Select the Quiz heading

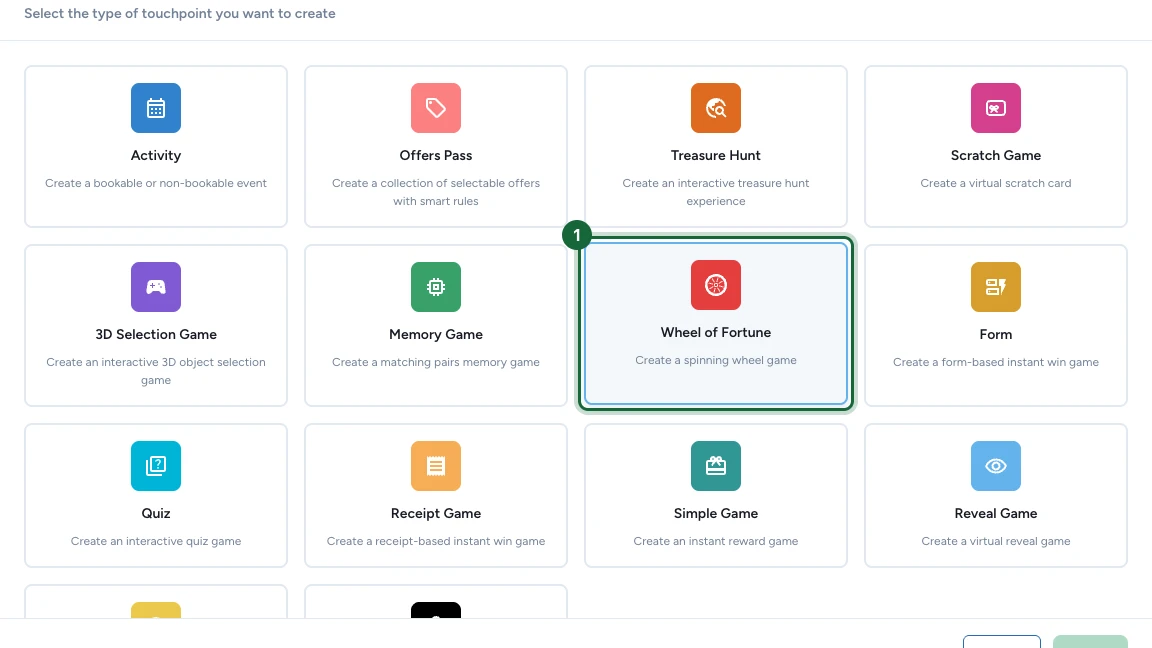156,513
